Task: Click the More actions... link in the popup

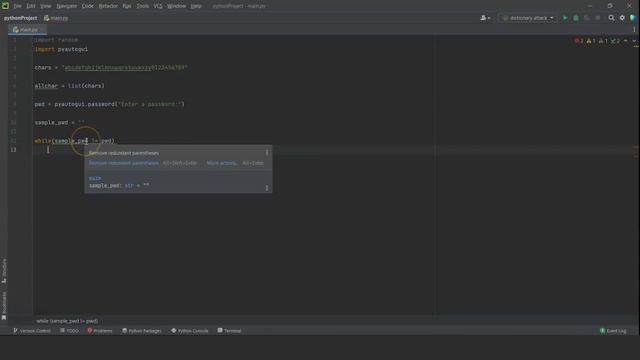Action: 221,163
